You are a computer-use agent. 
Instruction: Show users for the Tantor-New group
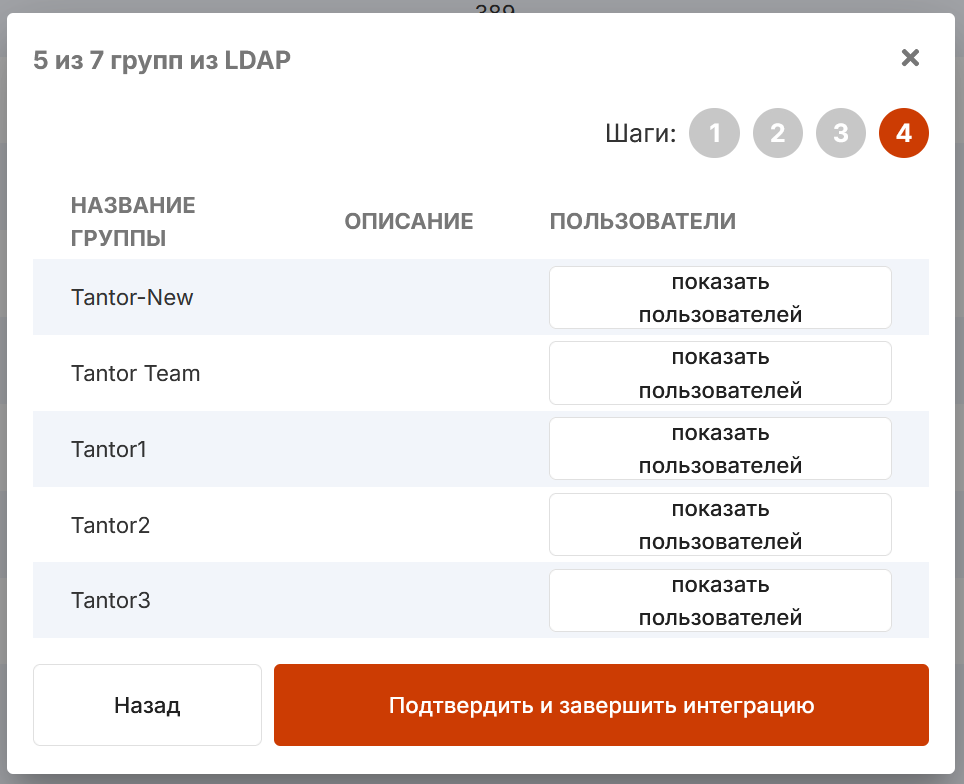coord(720,298)
